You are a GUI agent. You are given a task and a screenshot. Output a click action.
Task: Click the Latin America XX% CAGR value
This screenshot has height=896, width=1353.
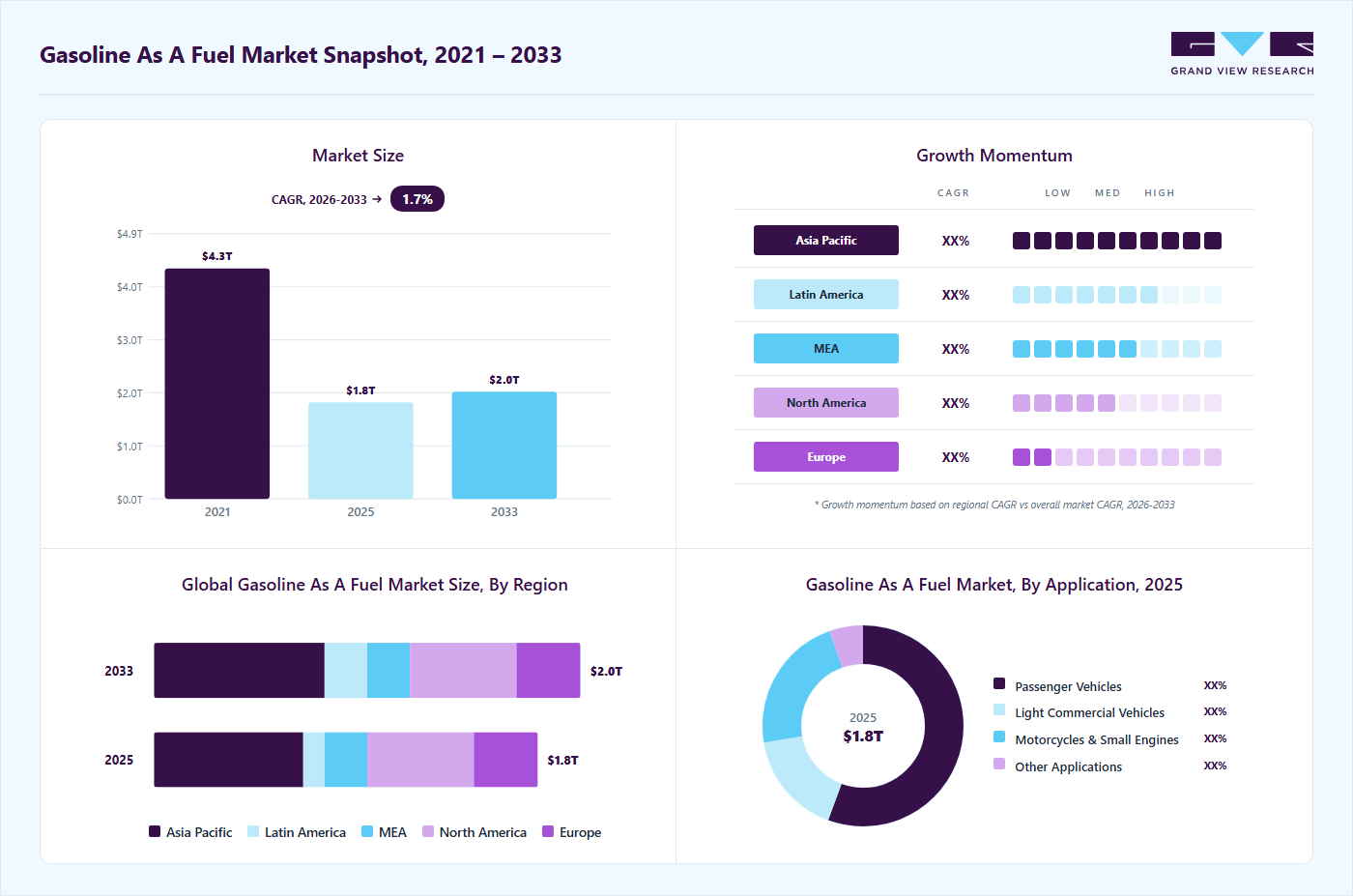click(956, 295)
